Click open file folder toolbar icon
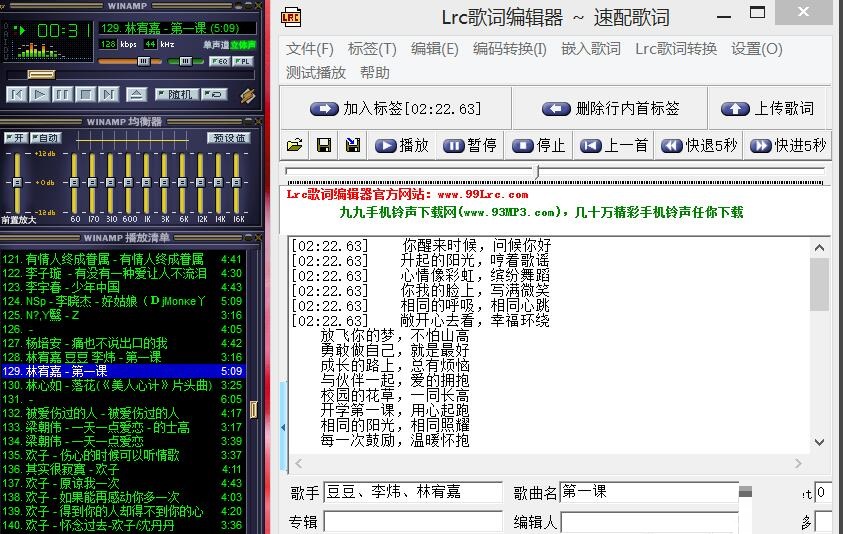 click(x=294, y=145)
